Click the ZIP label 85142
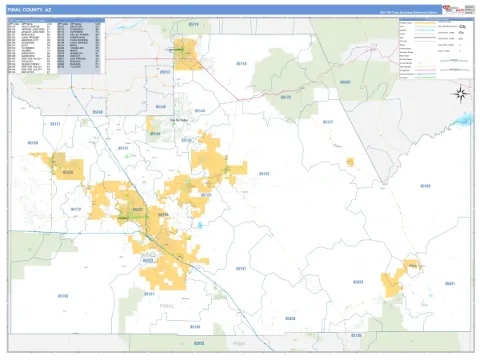This screenshot has height=360, width=480. point(161,107)
